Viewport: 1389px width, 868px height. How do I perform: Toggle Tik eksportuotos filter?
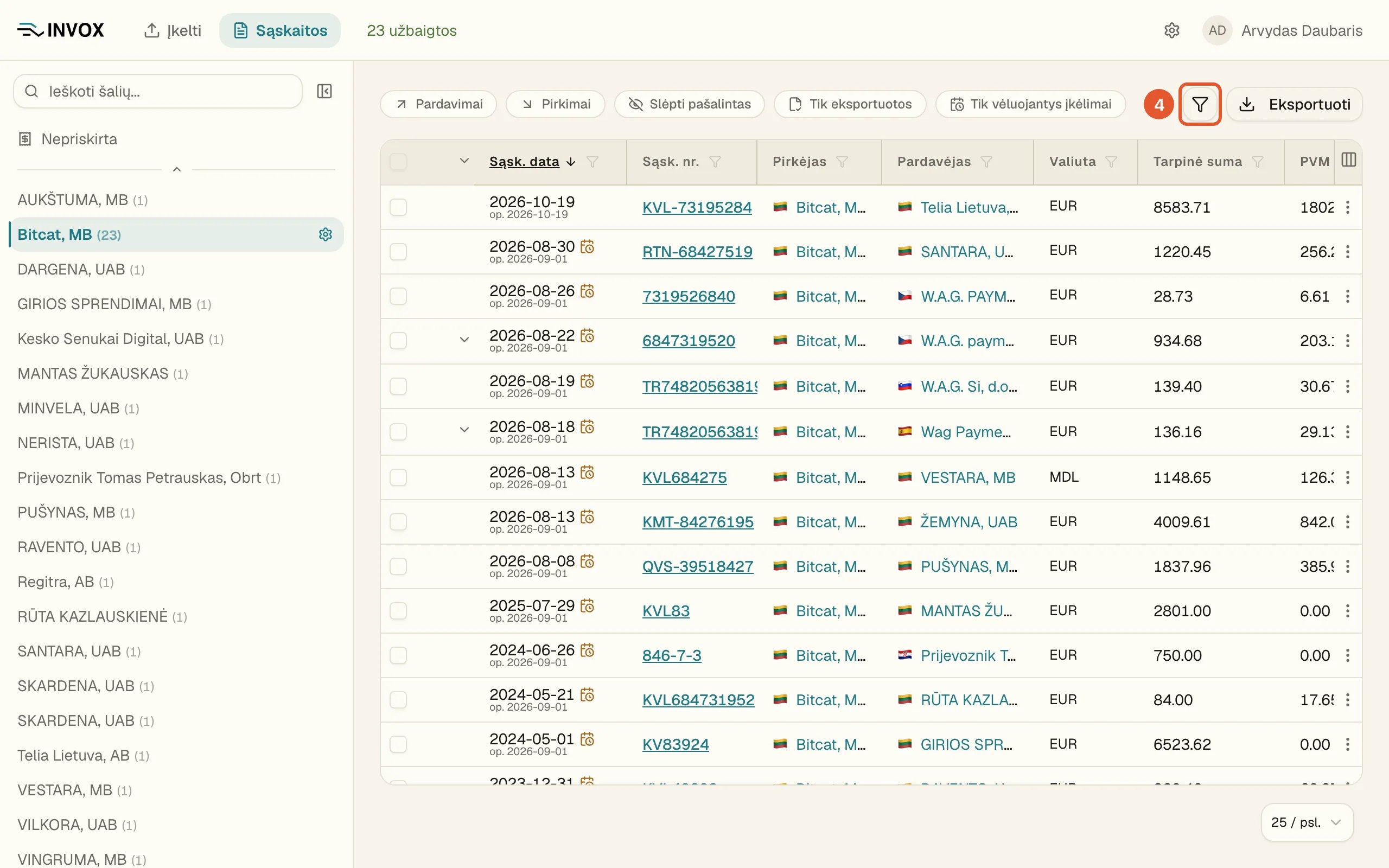click(x=850, y=105)
